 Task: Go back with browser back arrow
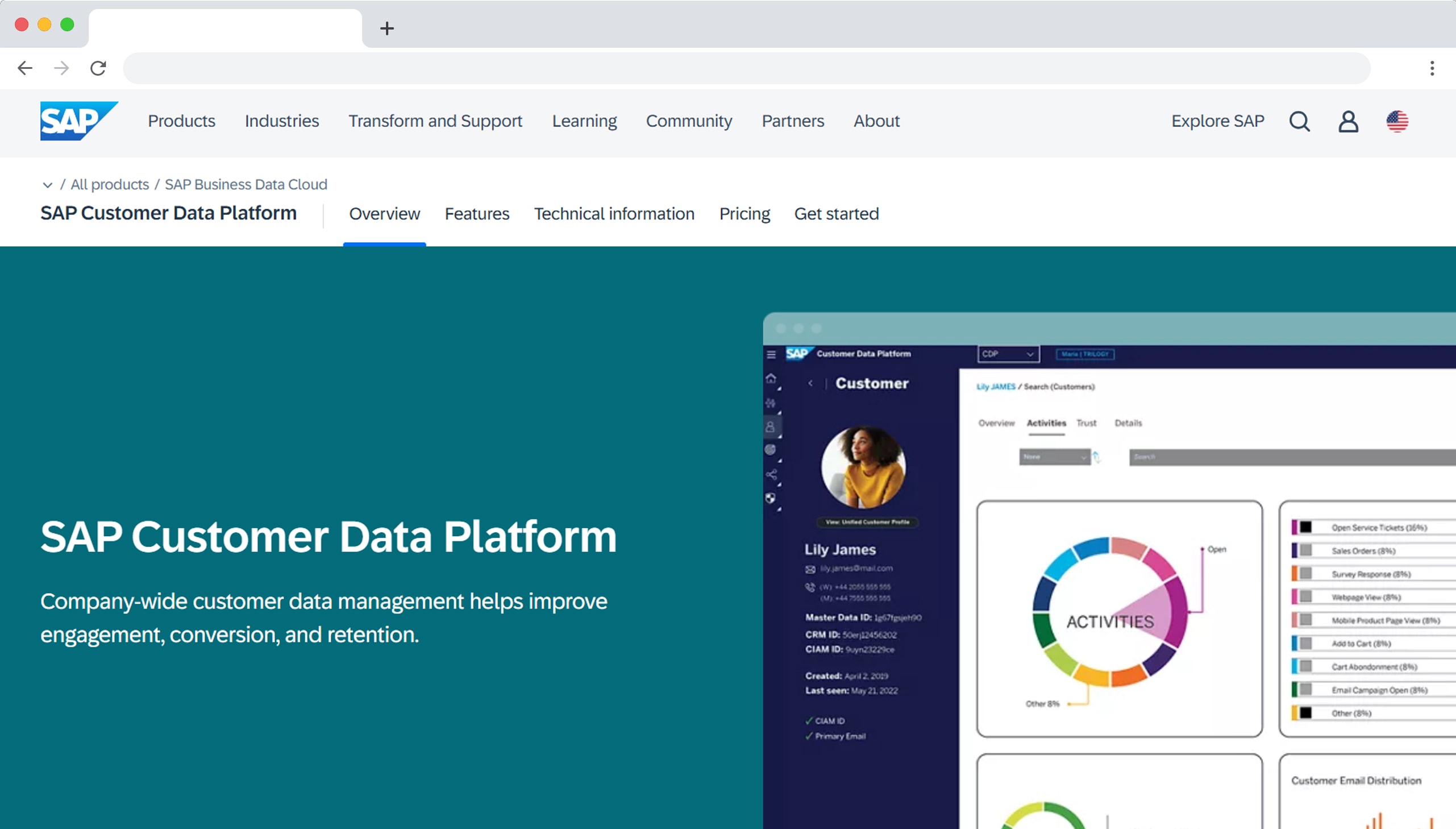point(25,68)
